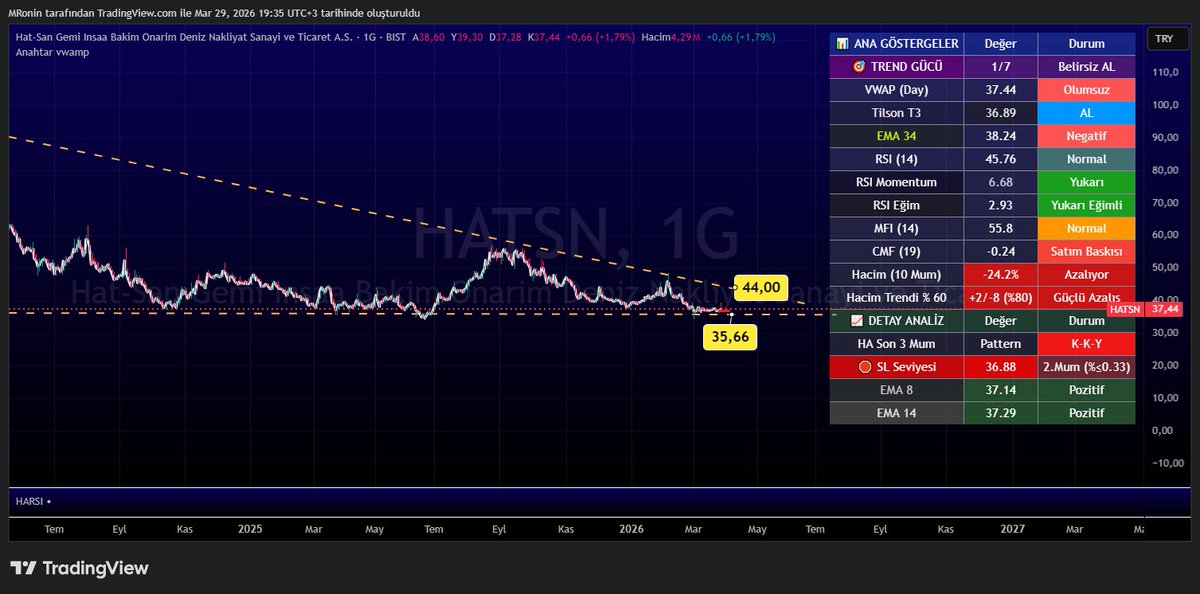Click the Hacim change value -24.2%
Screen dimensions: 1200x594
coord(1000,274)
